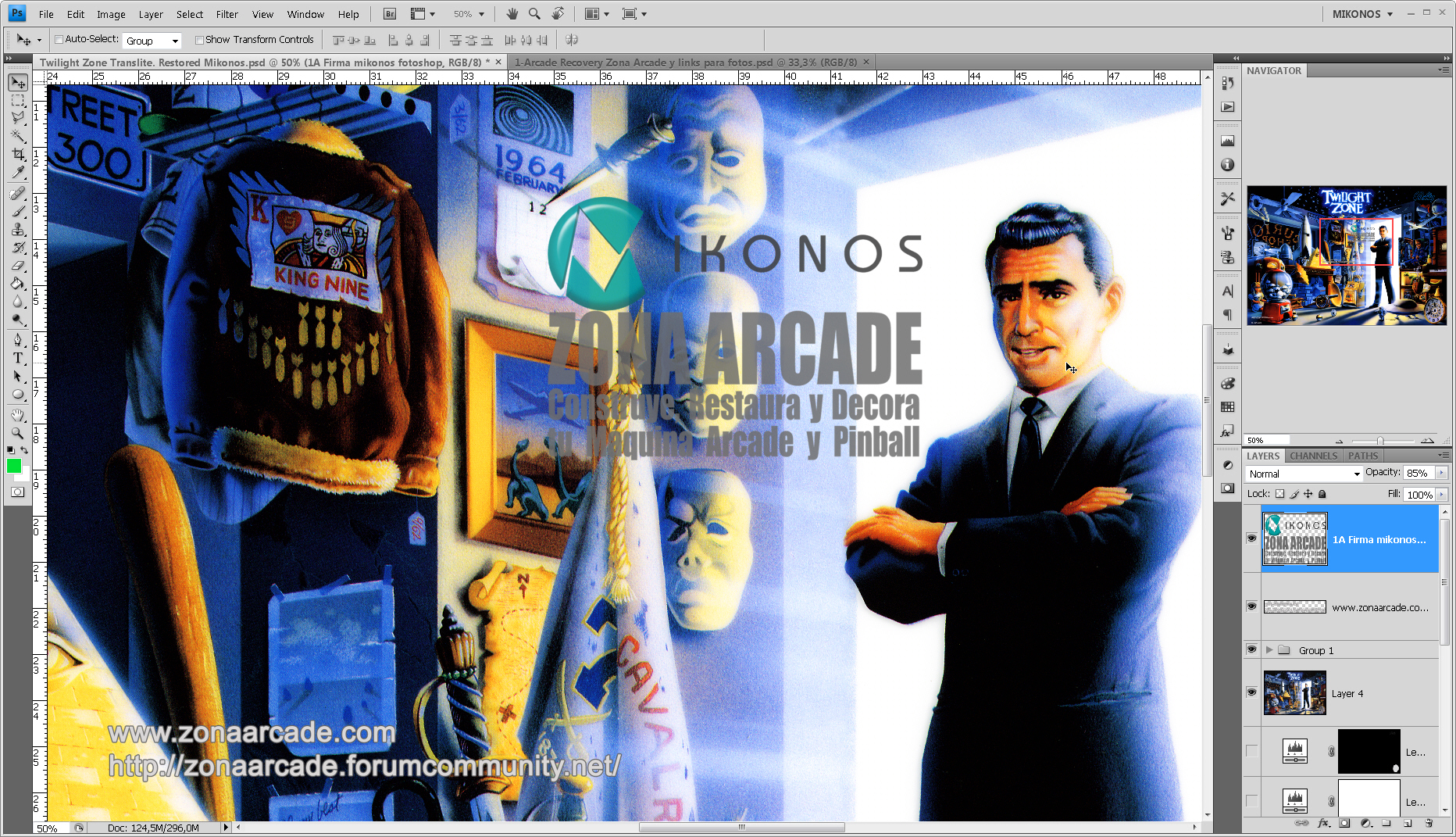This screenshot has height=837, width=1456.
Task: Hide the Layer 4 visibility eye
Action: pos(1251,692)
